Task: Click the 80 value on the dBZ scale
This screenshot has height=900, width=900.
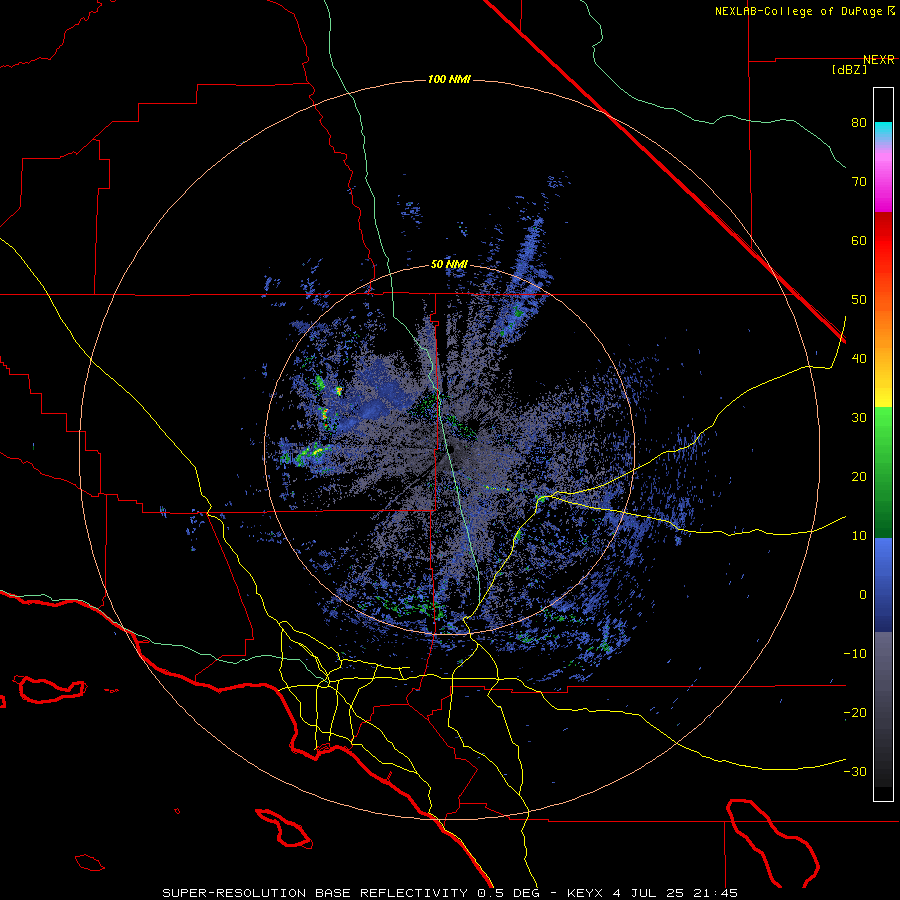Action: click(x=859, y=122)
